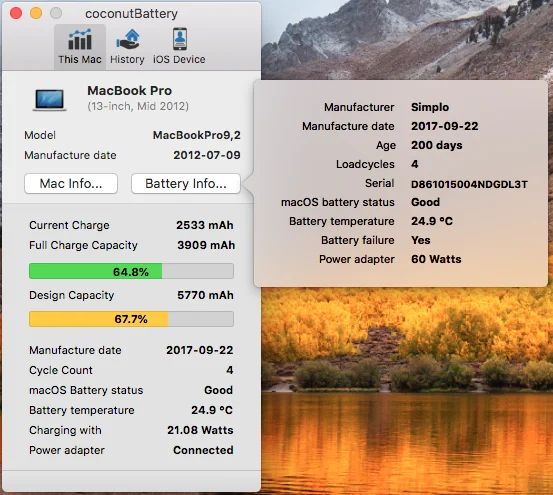
Task: Click the coconutBattery window title
Action: (131, 14)
